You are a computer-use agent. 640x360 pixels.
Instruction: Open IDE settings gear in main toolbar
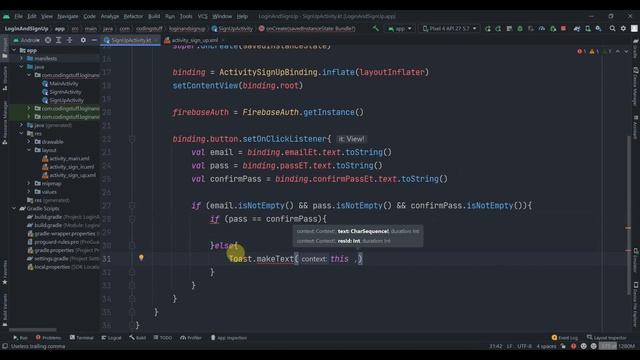(623, 29)
